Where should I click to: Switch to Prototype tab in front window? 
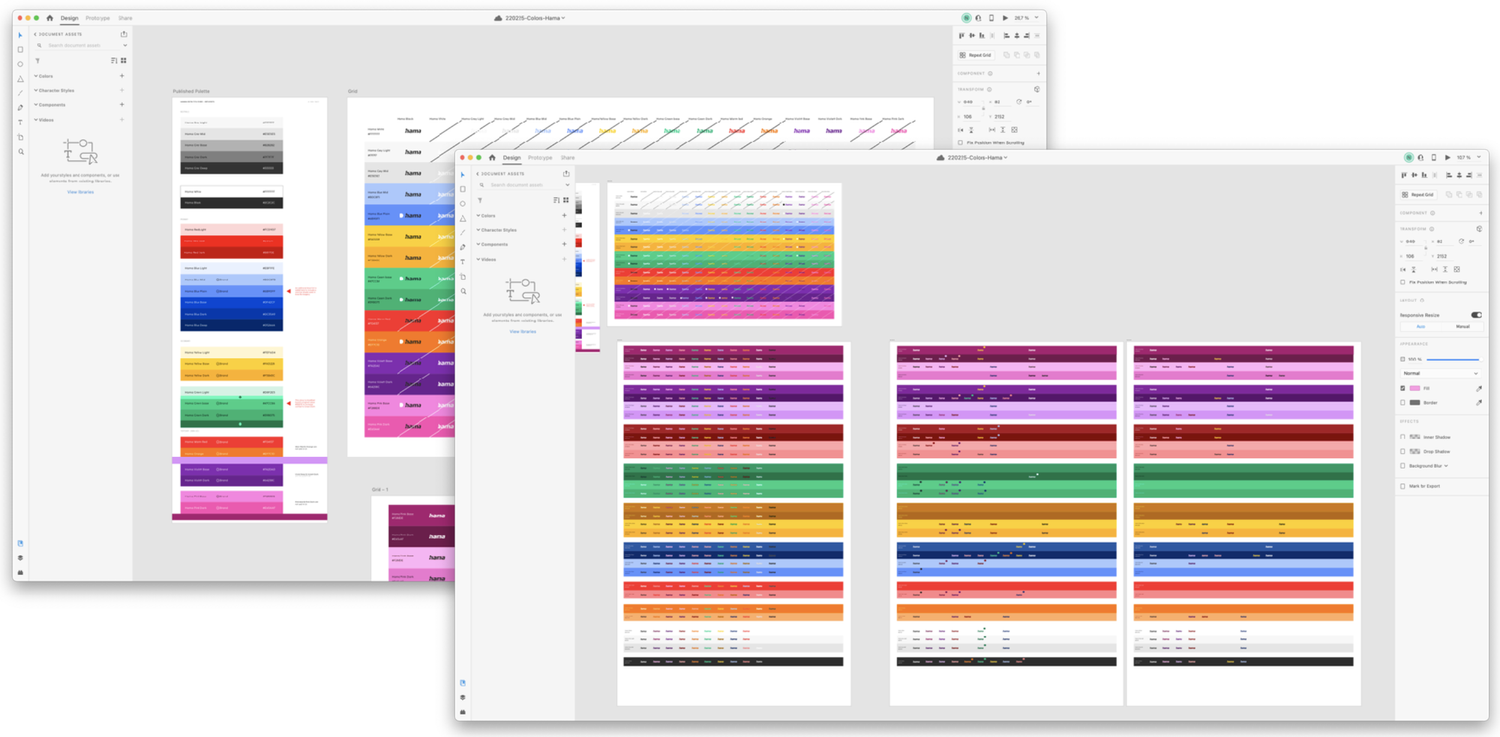coord(540,157)
